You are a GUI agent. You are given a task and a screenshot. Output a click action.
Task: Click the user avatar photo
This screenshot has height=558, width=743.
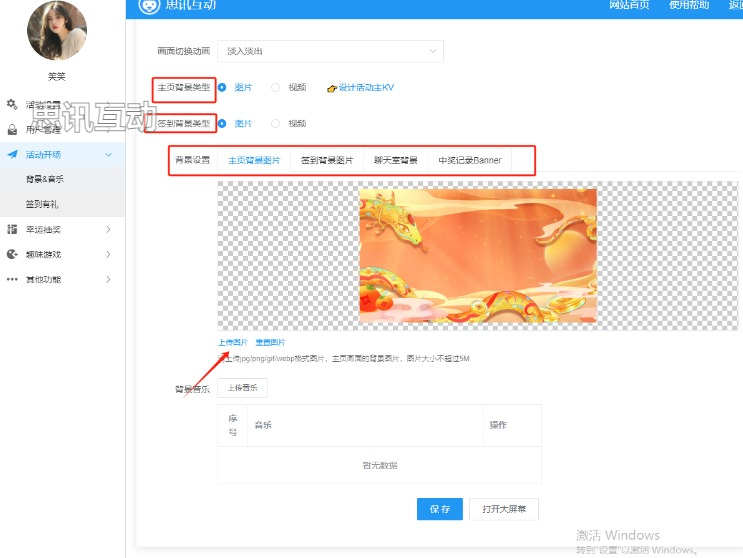point(57,31)
